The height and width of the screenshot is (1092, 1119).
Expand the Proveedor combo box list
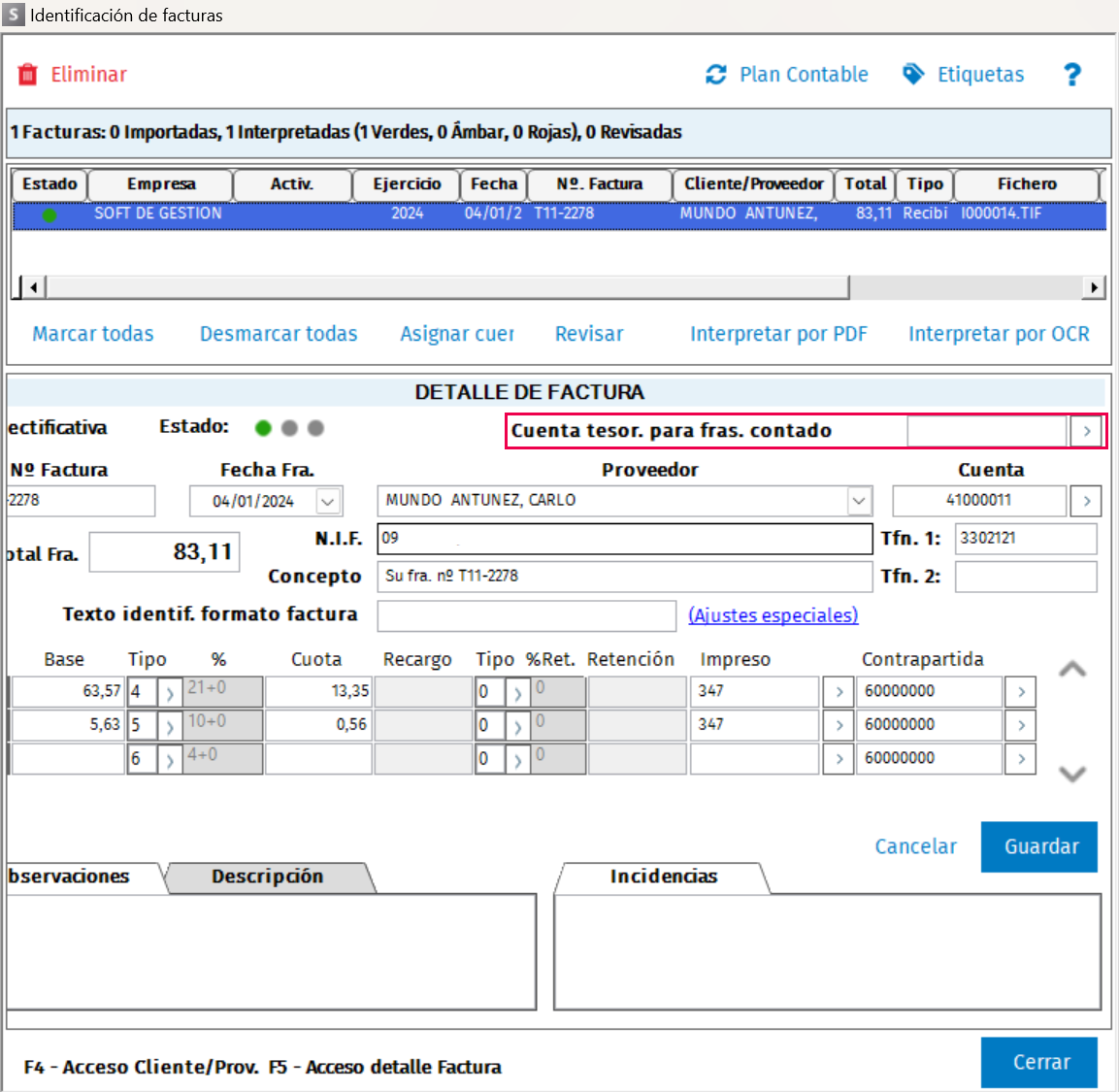pos(859,500)
